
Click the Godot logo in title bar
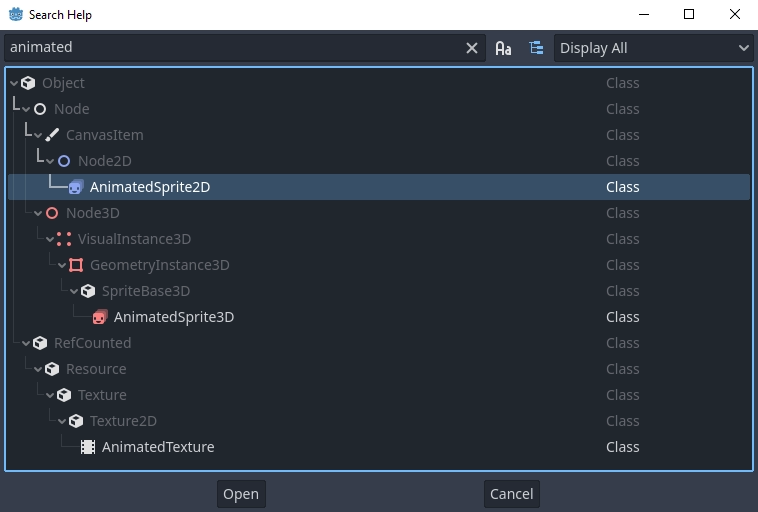(x=14, y=15)
